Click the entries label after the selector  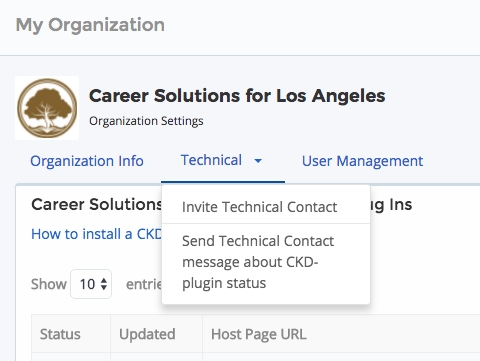(x=144, y=284)
